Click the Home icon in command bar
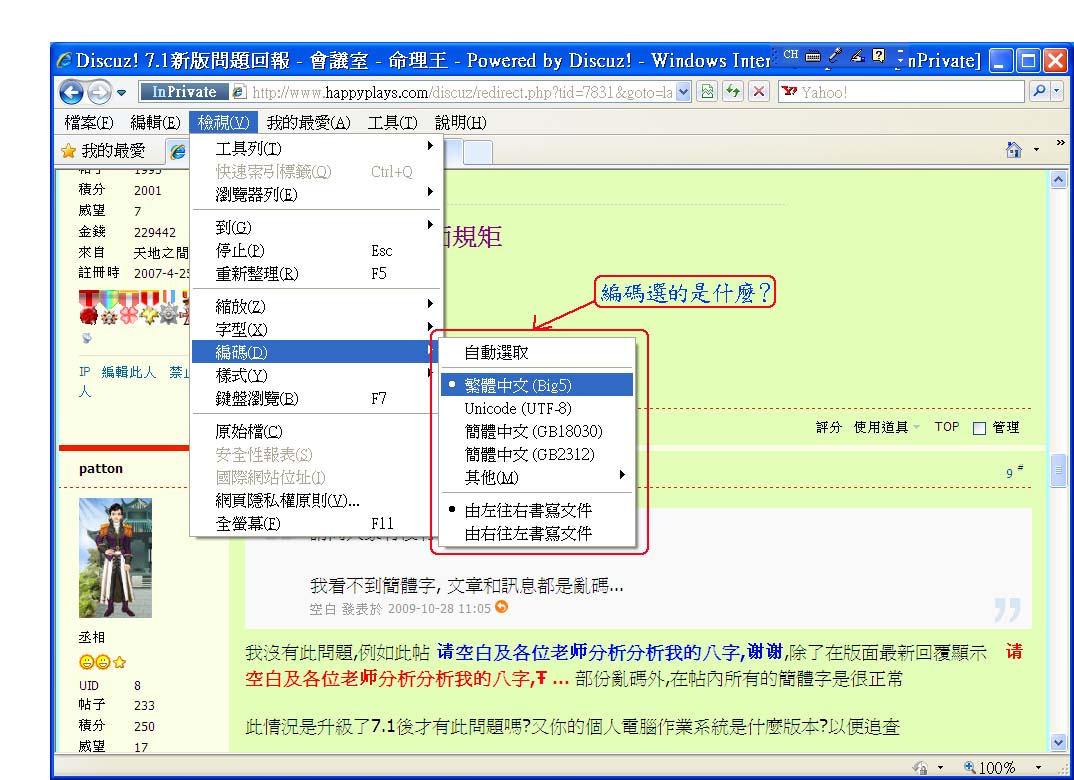The image size is (1074, 780). point(1013,150)
